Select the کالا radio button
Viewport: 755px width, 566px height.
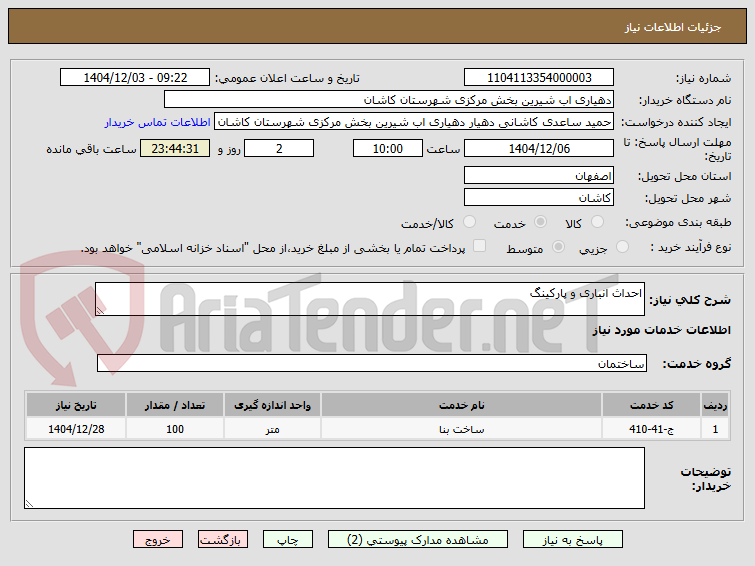click(x=597, y=222)
